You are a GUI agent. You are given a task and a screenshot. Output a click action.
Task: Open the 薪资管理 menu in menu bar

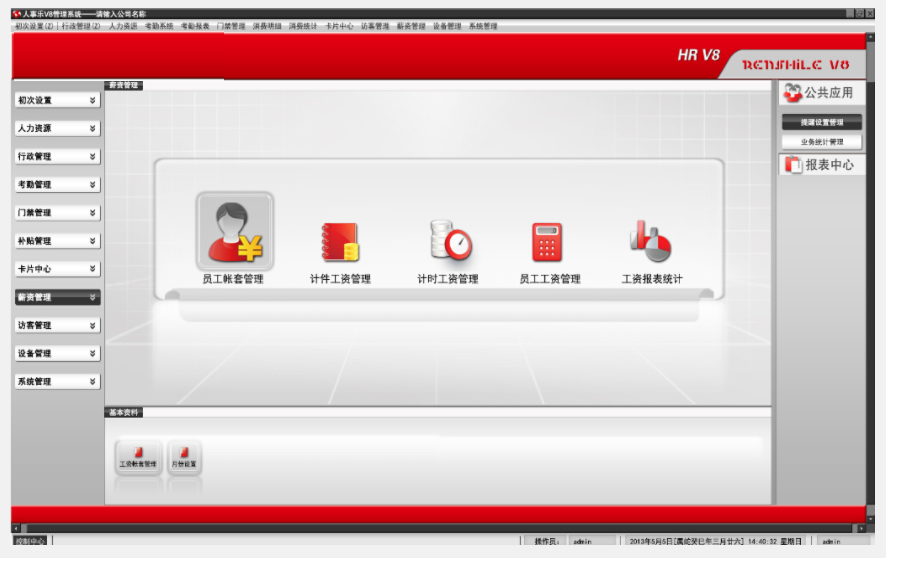click(x=410, y=26)
